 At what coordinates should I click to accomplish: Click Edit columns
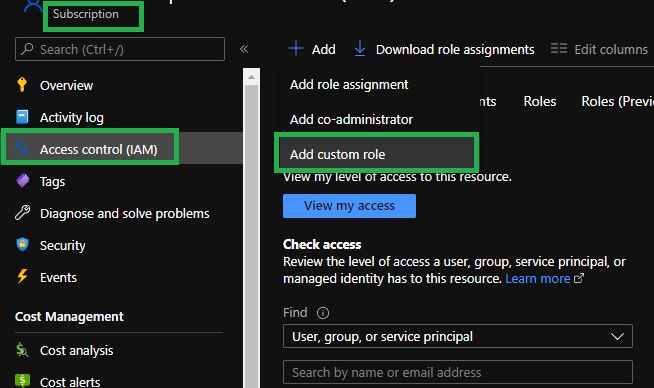[599, 49]
